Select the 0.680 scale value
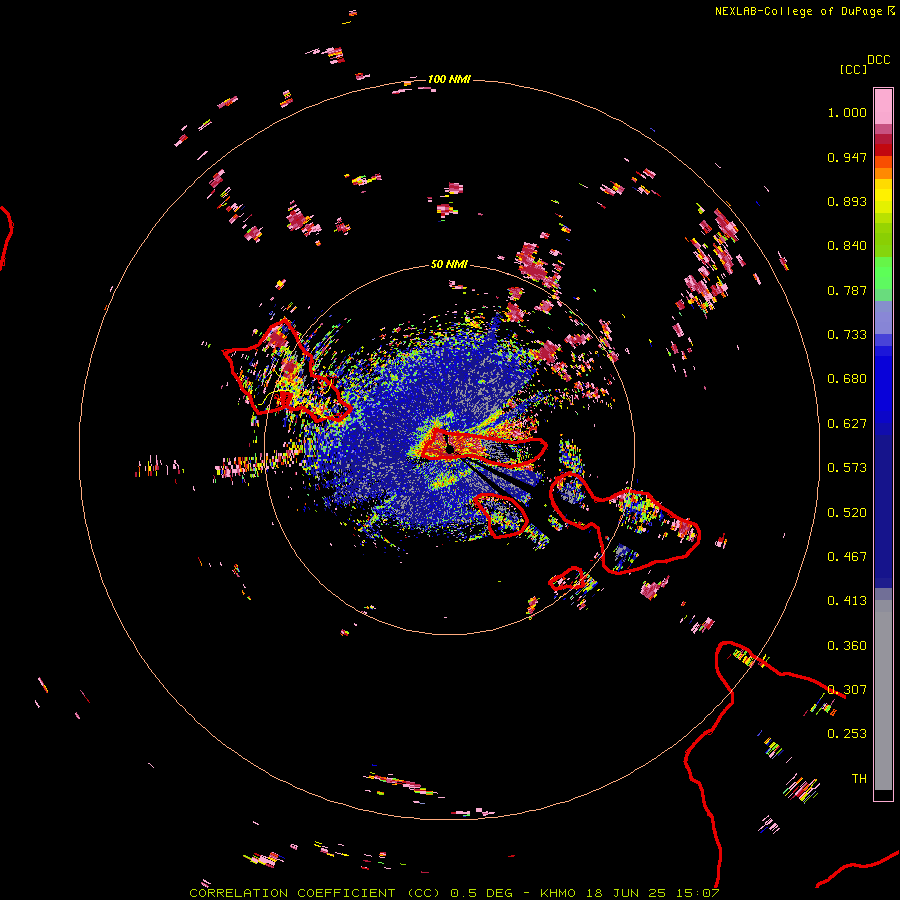 click(x=847, y=379)
